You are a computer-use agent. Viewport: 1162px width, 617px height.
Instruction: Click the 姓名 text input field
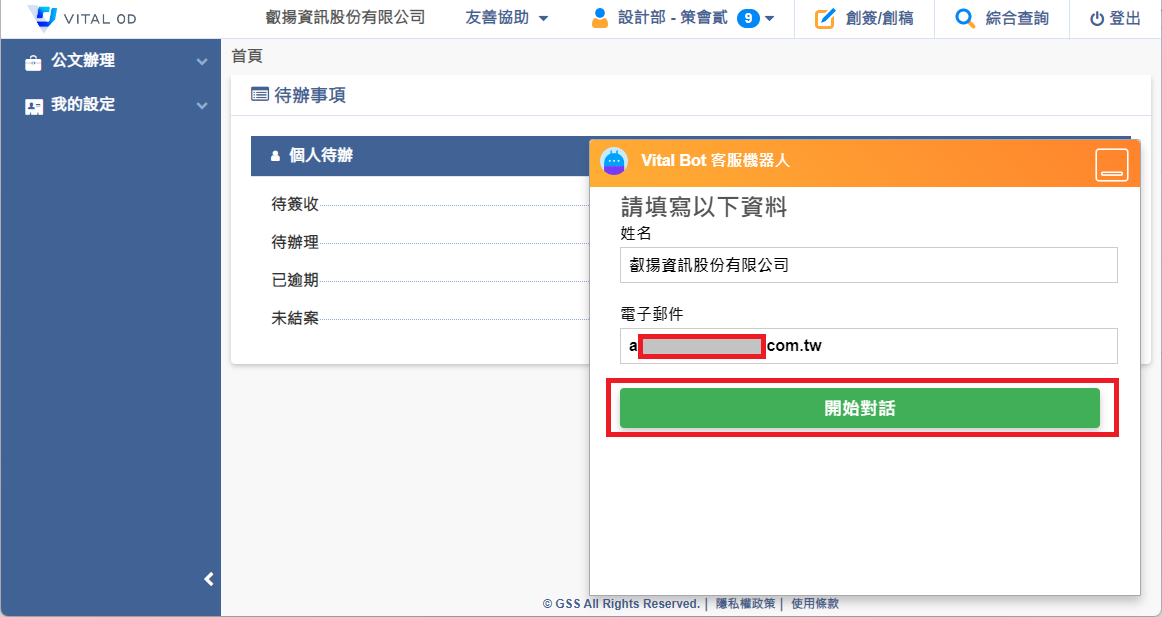click(x=868, y=265)
